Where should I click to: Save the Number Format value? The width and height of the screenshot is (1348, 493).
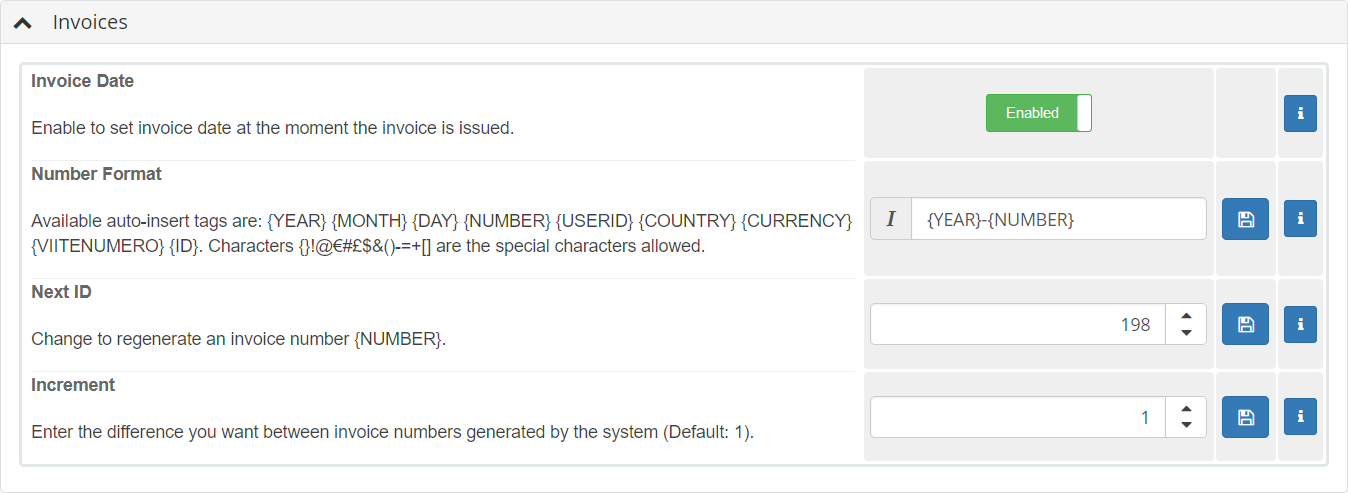click(x=1245, y=218)
